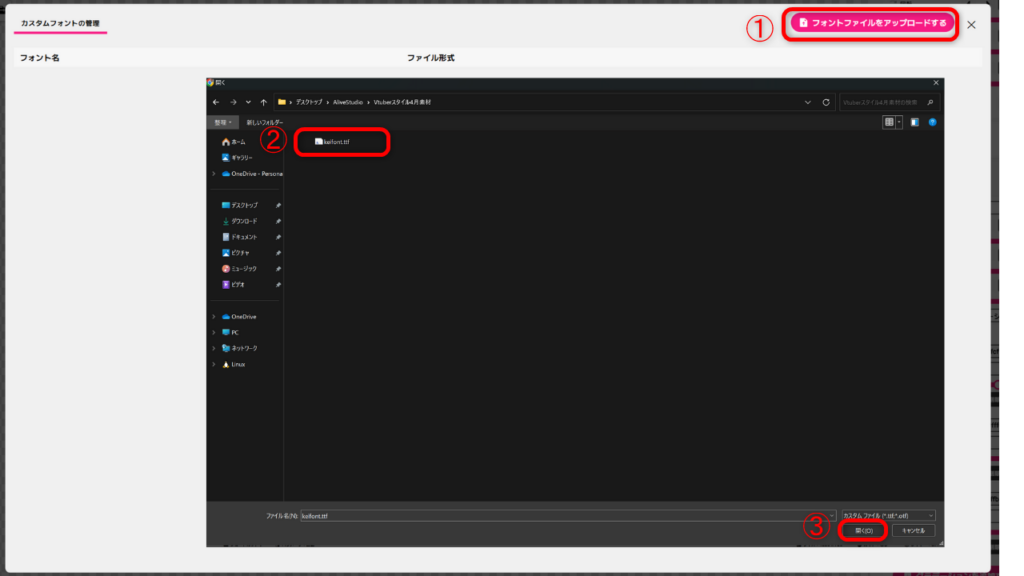Expand the lower OneDrive tree node
Screen dimensions: 1024x576
pos(214,317)
